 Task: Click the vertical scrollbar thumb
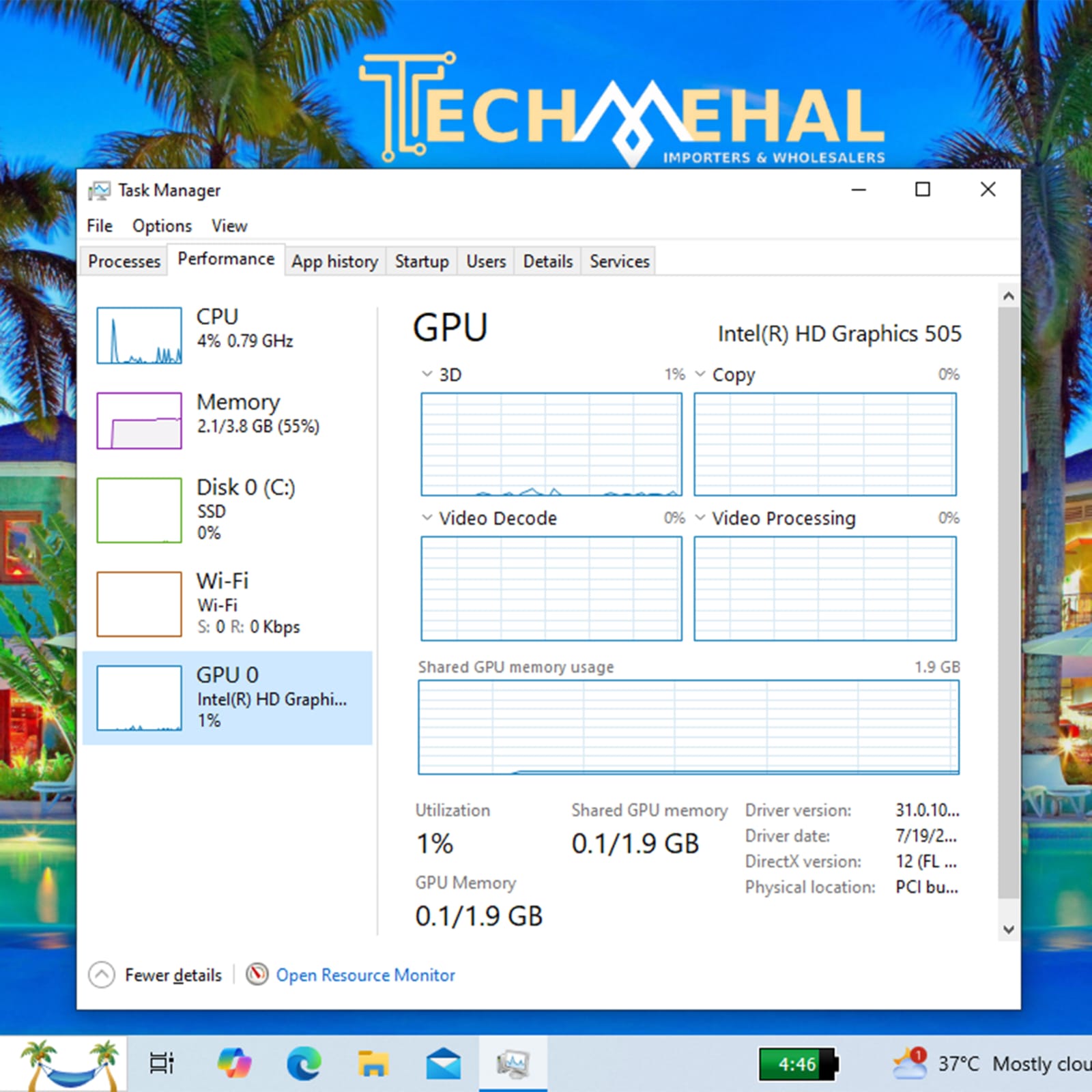(x=1009, y=603)
